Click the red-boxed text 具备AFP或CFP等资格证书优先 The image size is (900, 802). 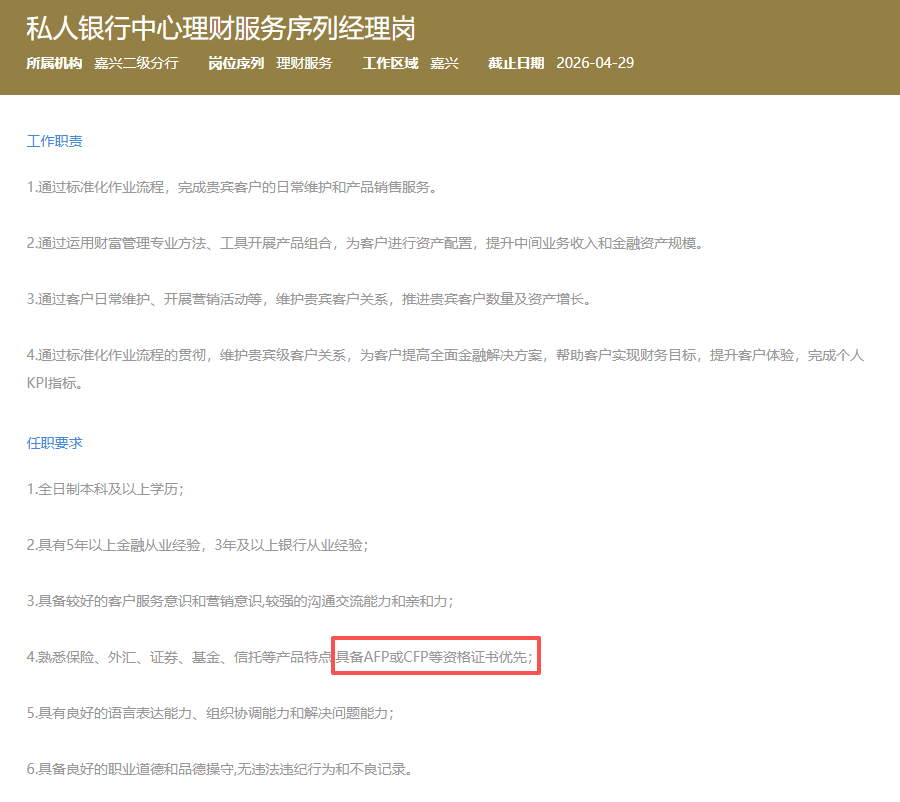coord(434,657)
